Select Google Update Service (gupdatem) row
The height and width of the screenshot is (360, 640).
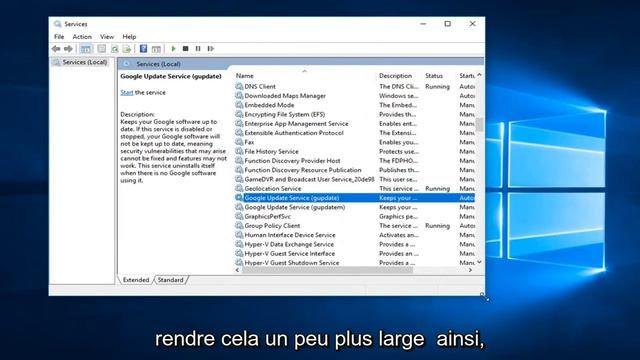[354, 207]
